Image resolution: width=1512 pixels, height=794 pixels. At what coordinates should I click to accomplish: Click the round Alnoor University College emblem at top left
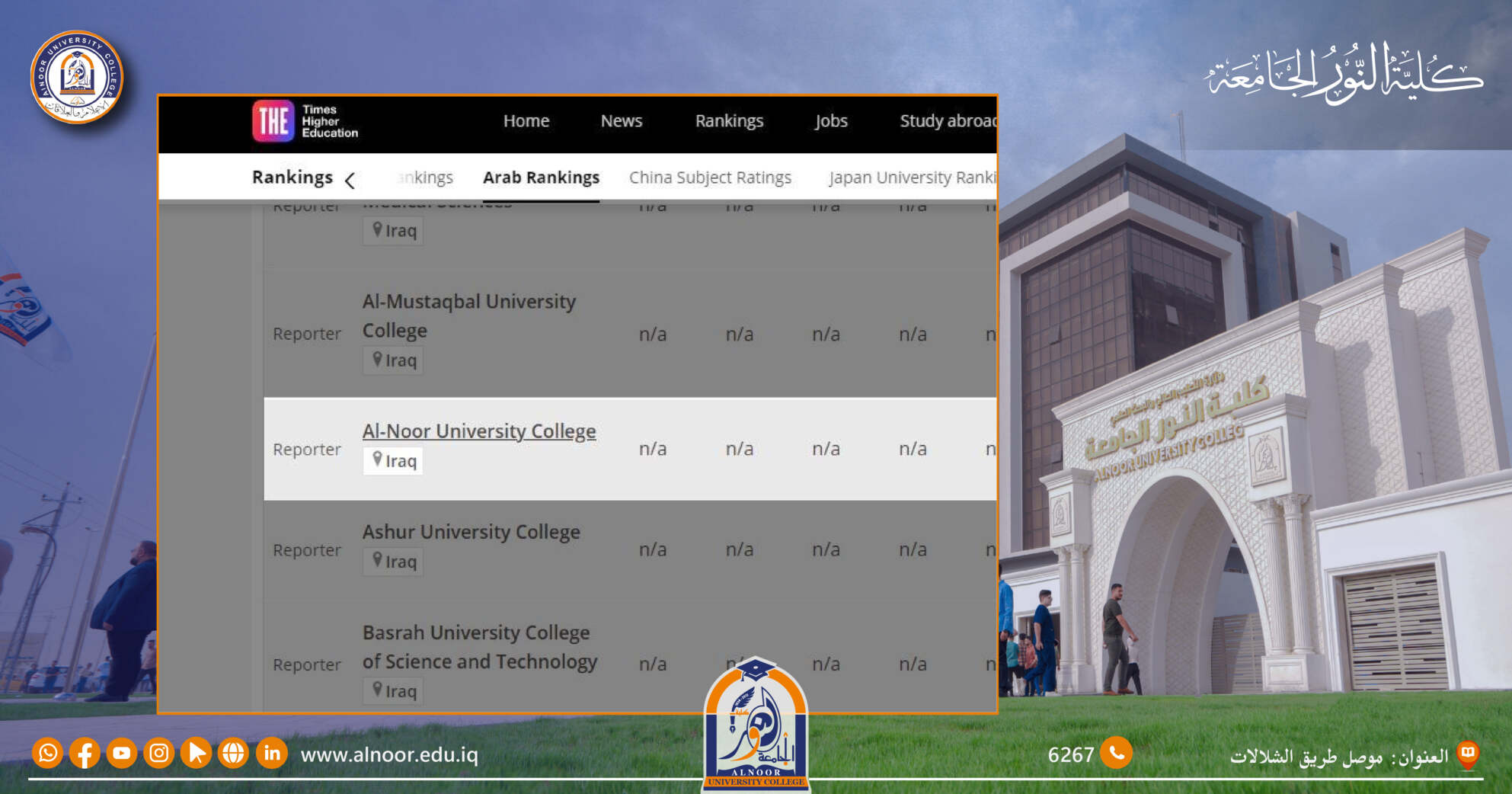(77, 77)
